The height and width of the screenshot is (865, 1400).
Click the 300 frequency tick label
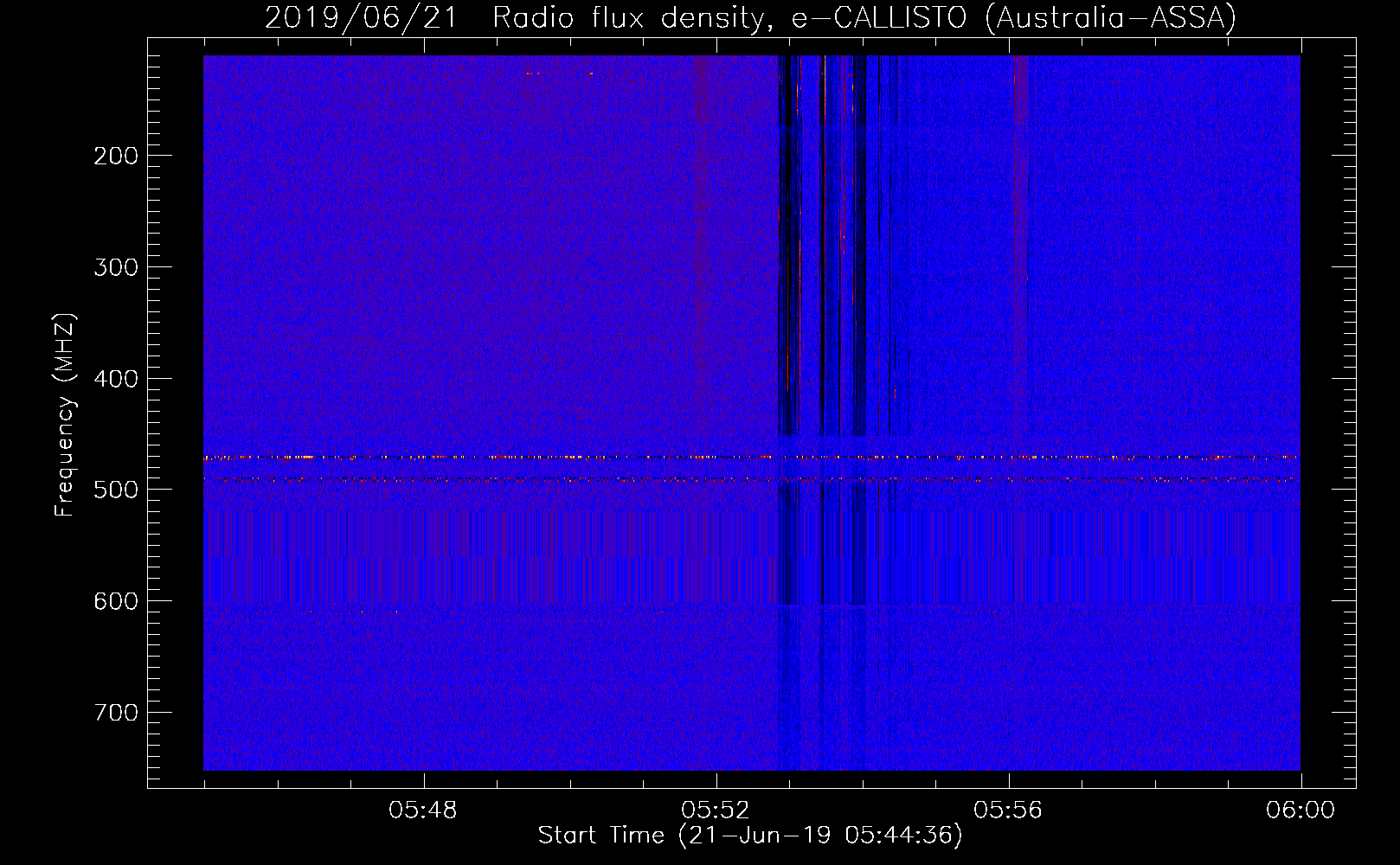116,267
